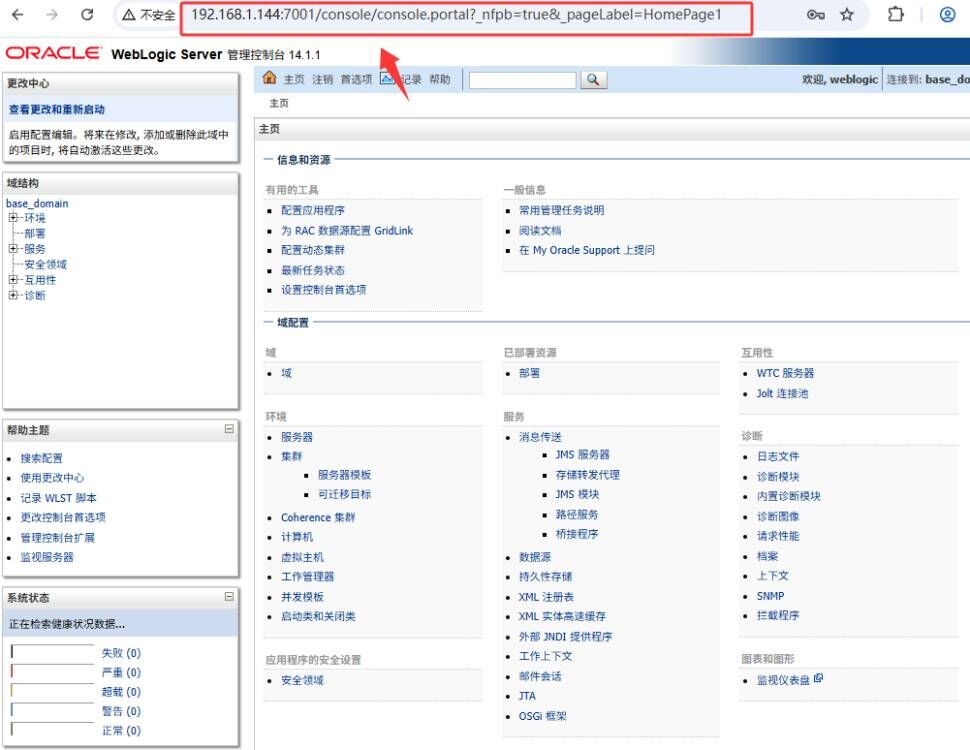Image resolution: width=970 pixels, height=750 pixels.
Task: Expand the 服务 tree node
Action: (x=12, y=248)
